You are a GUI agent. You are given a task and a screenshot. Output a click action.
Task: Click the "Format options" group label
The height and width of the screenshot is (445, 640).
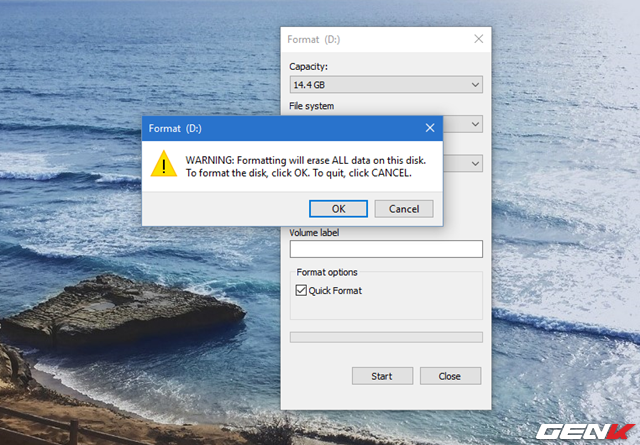(x=327, y=272)
